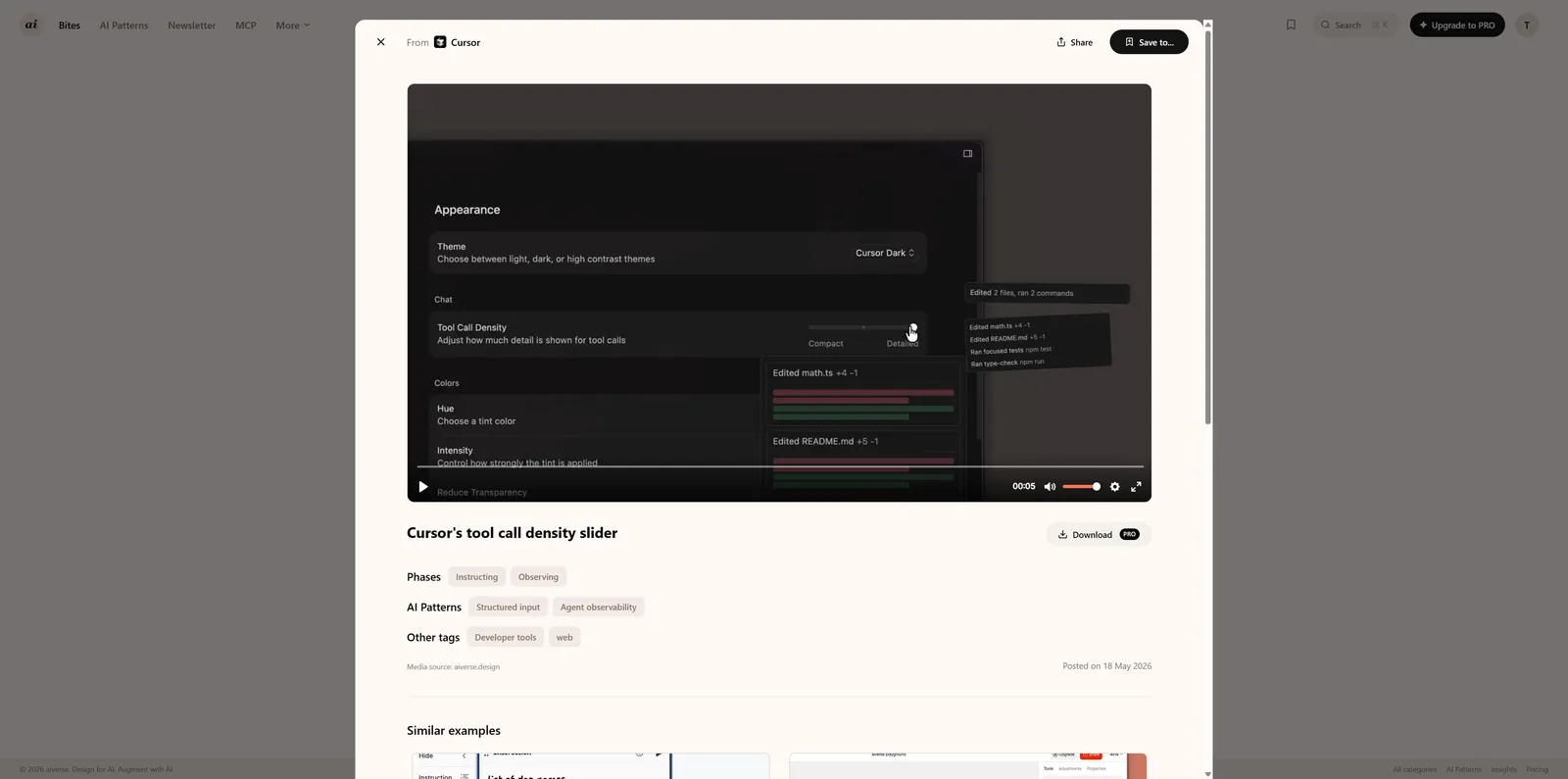
Task: Click the 'Cursor's tool call density slider' title
Action: (x=512, y=533)
